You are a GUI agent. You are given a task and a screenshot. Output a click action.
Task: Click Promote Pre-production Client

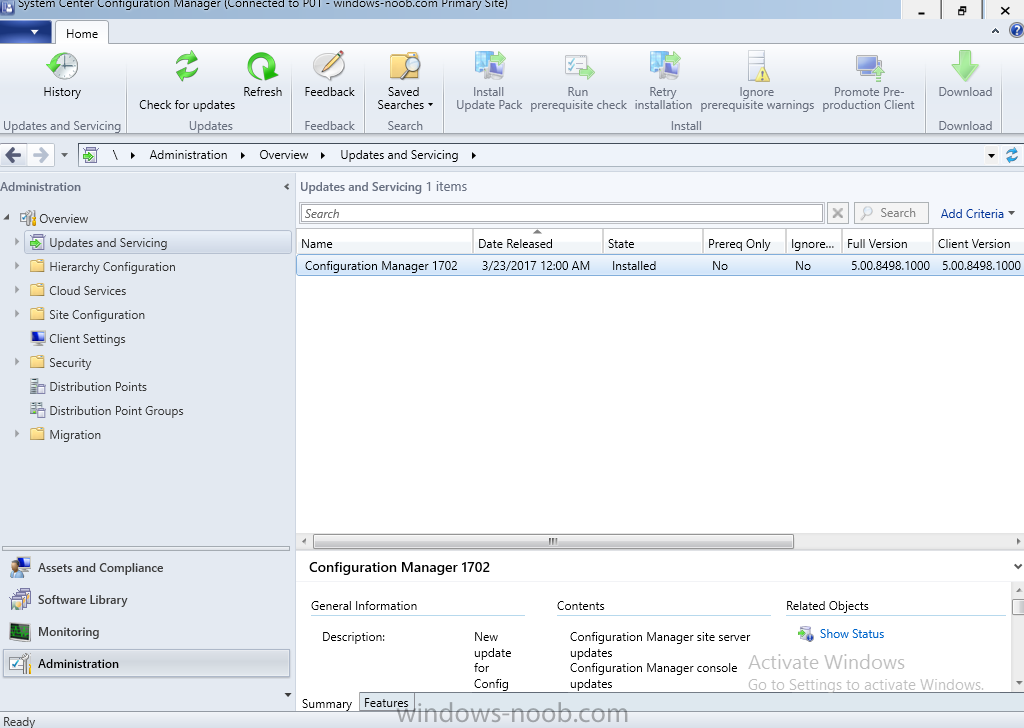(x=868, y=82)
